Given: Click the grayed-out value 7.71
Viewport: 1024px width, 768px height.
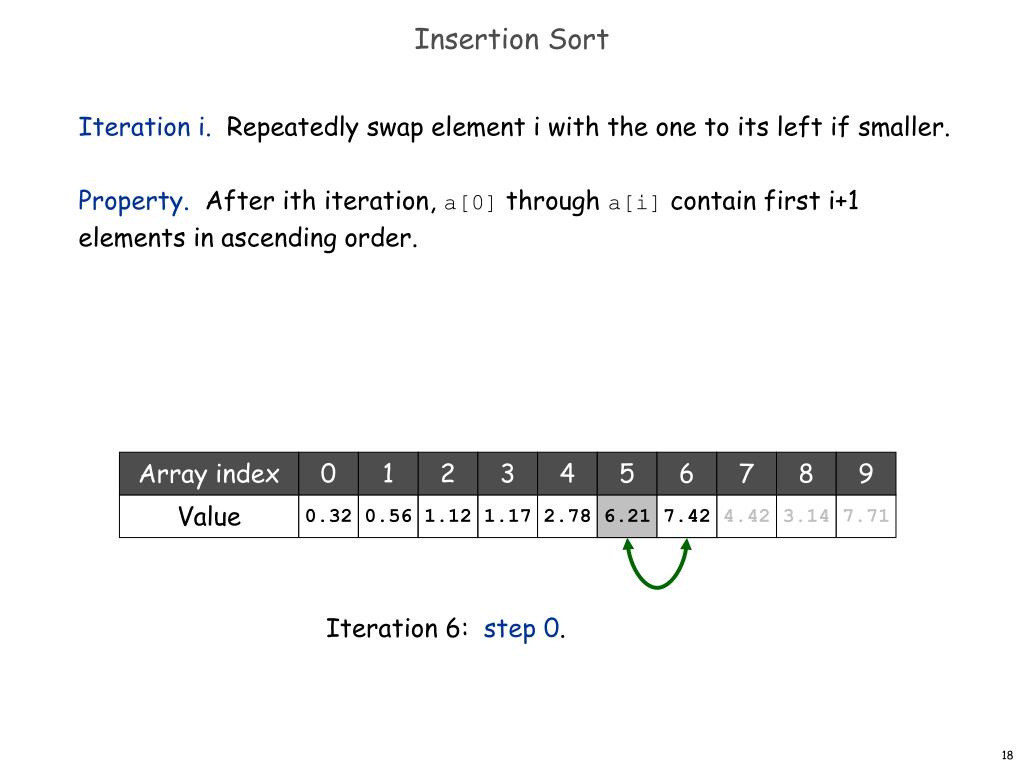Looking at the screenshot, I should pyautogui.click(x=866, y=516).
